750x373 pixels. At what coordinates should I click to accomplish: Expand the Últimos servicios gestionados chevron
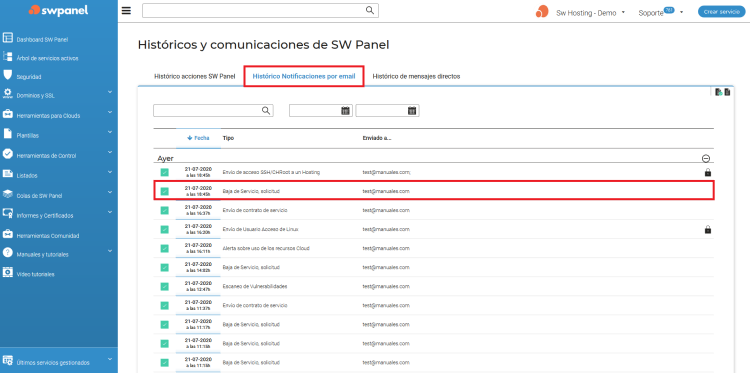pyautogui.click(x=110, y=359)
